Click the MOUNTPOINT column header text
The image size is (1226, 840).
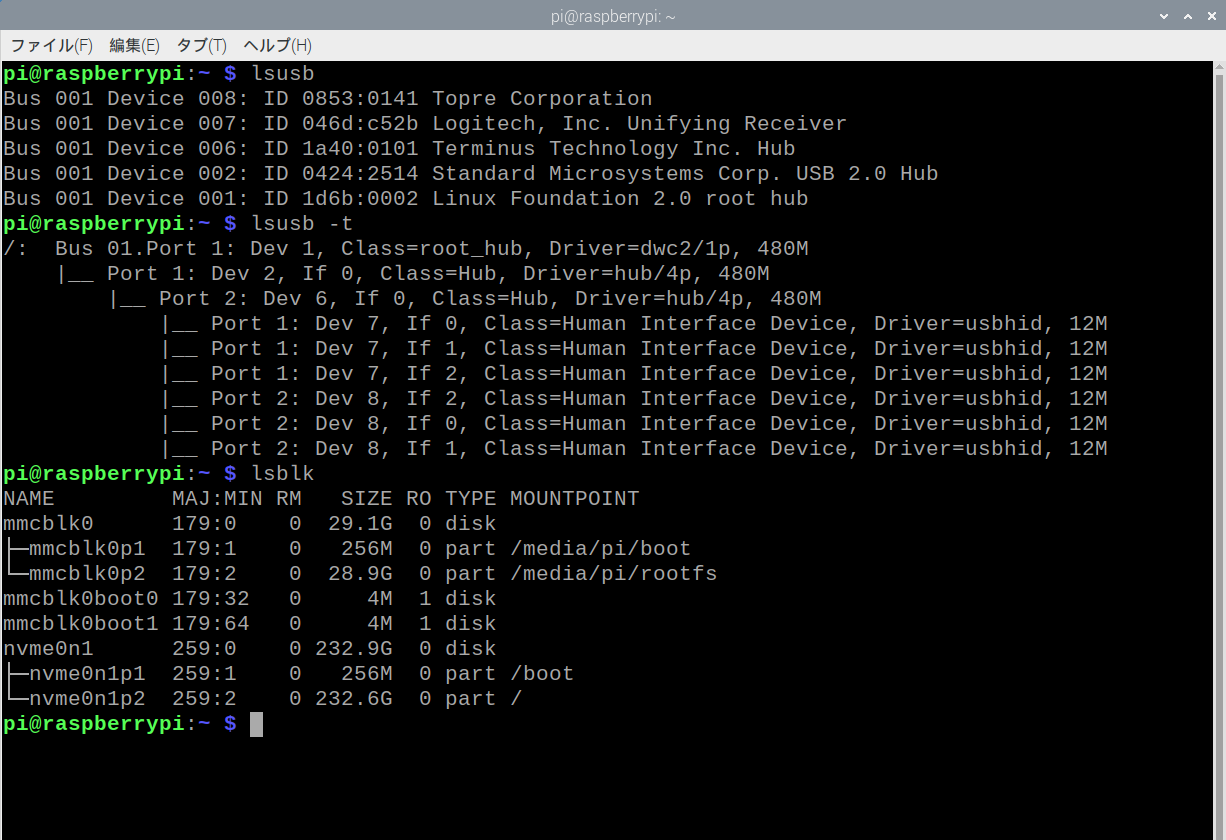coord(574,497)
